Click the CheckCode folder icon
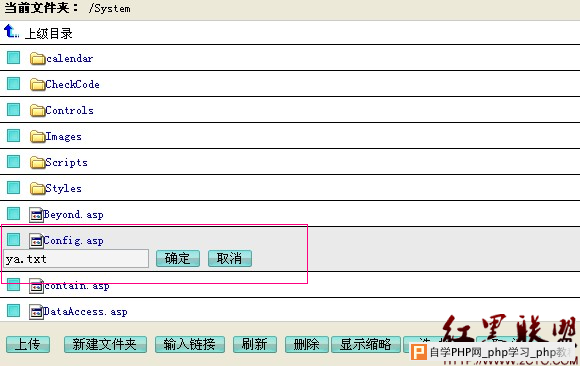 click(37, 84)
